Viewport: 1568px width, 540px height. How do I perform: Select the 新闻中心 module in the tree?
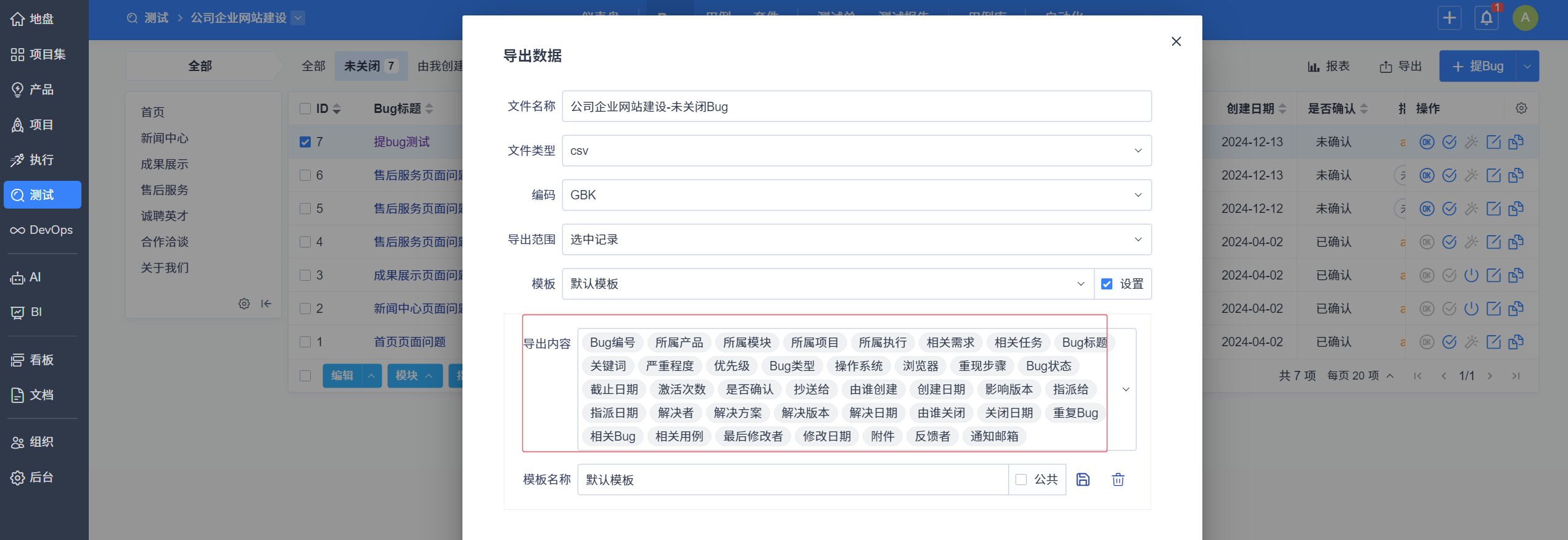coord(165,138)
